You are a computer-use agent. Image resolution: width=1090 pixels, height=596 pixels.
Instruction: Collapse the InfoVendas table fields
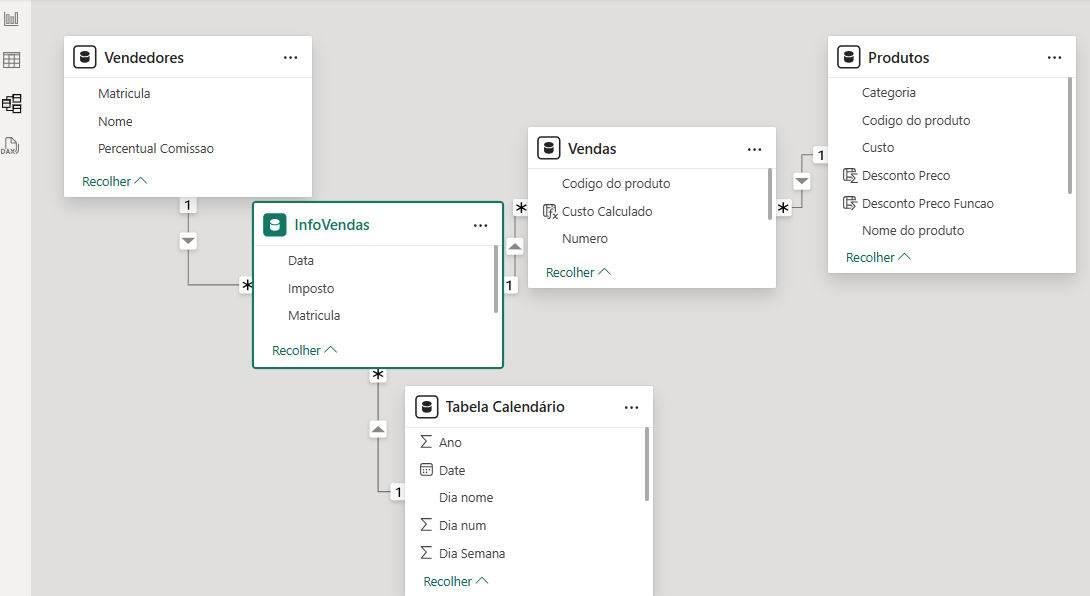(304, 351)
